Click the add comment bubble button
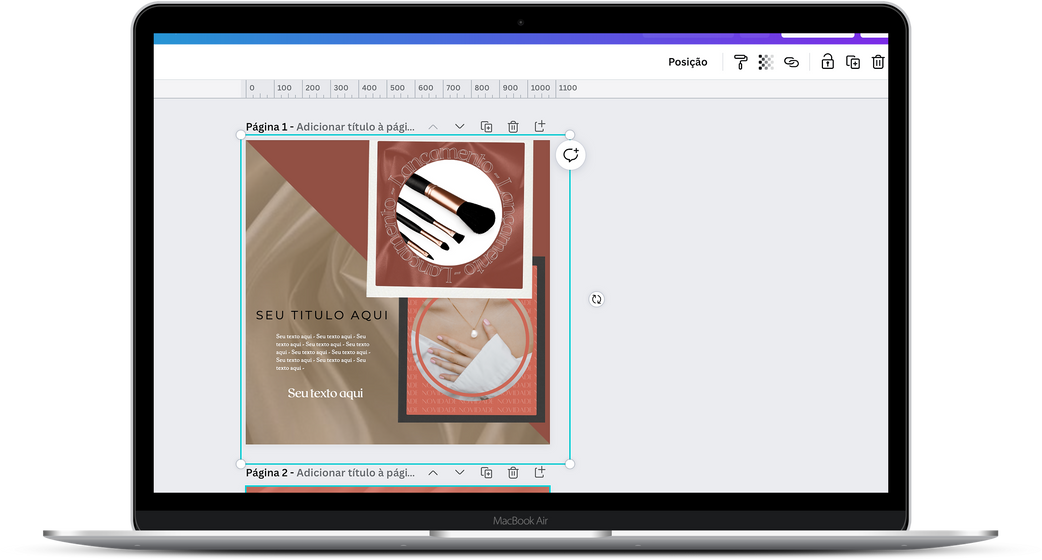Image resolution: width=1042 pixels, height=560 pixels. pos(571,155)
